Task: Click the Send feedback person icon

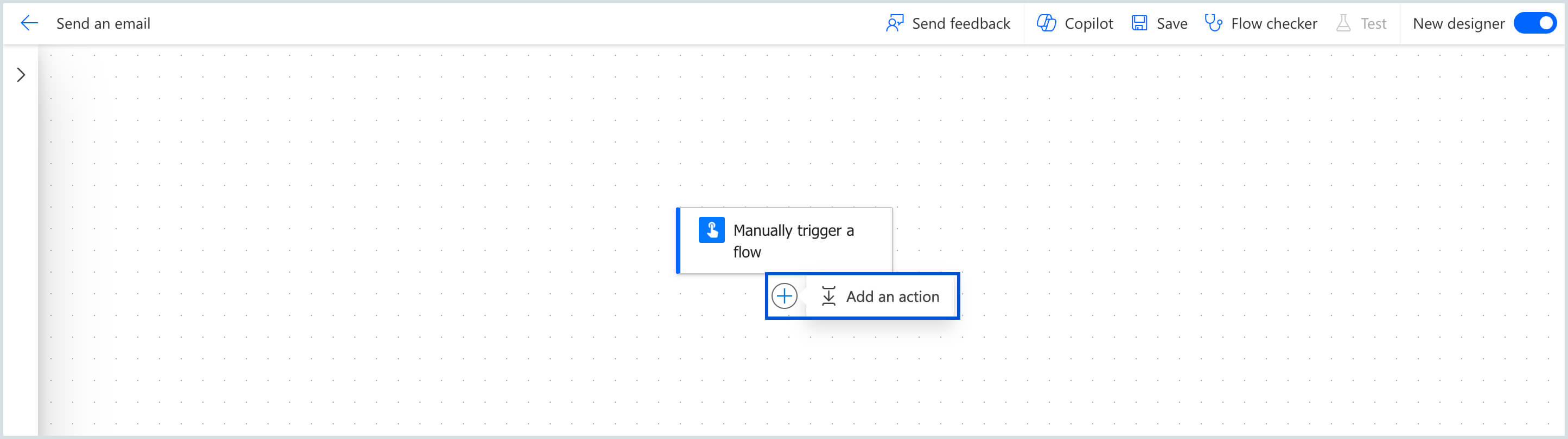Action: tap(894, 24)
